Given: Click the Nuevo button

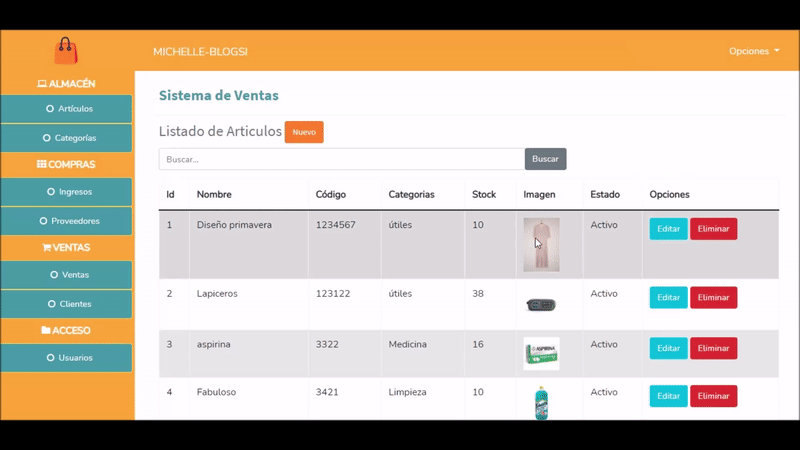Looking at the screenshot, I should [x=304, y=132].
